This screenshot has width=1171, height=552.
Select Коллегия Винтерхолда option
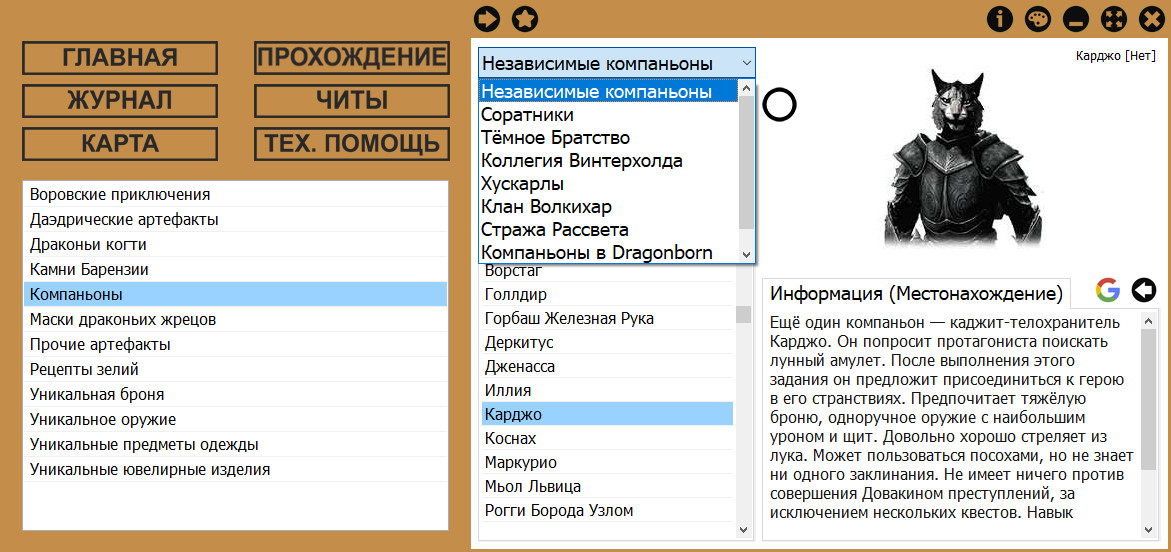(608, 161)
